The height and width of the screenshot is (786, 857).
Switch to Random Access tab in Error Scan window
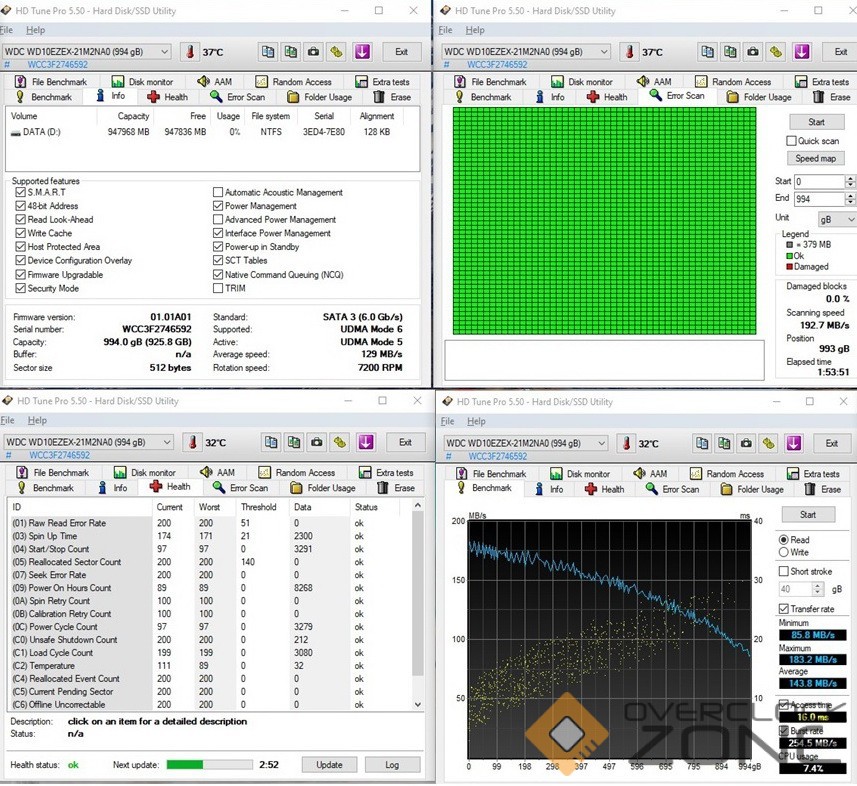click(733, 82)
